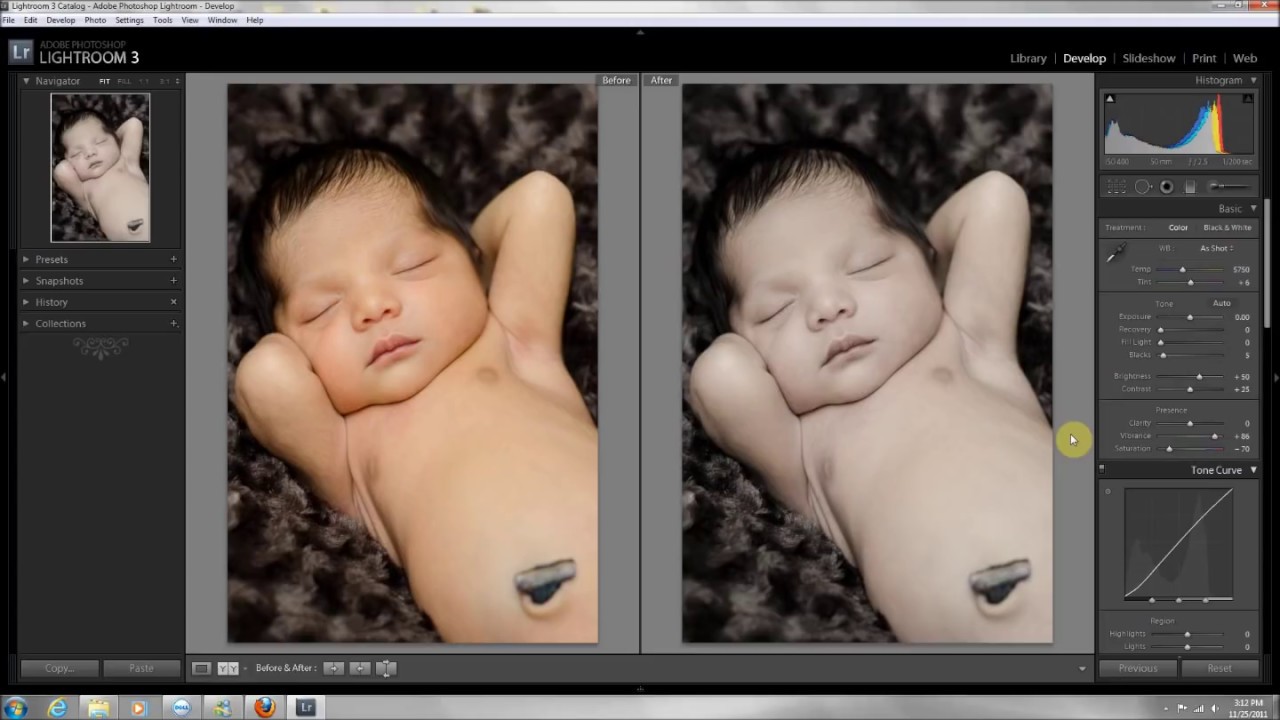This screenshot has height=720, width=1280.
Task: Toggle highlight clipping indicator in histogram
Action: coord(1247,98)
